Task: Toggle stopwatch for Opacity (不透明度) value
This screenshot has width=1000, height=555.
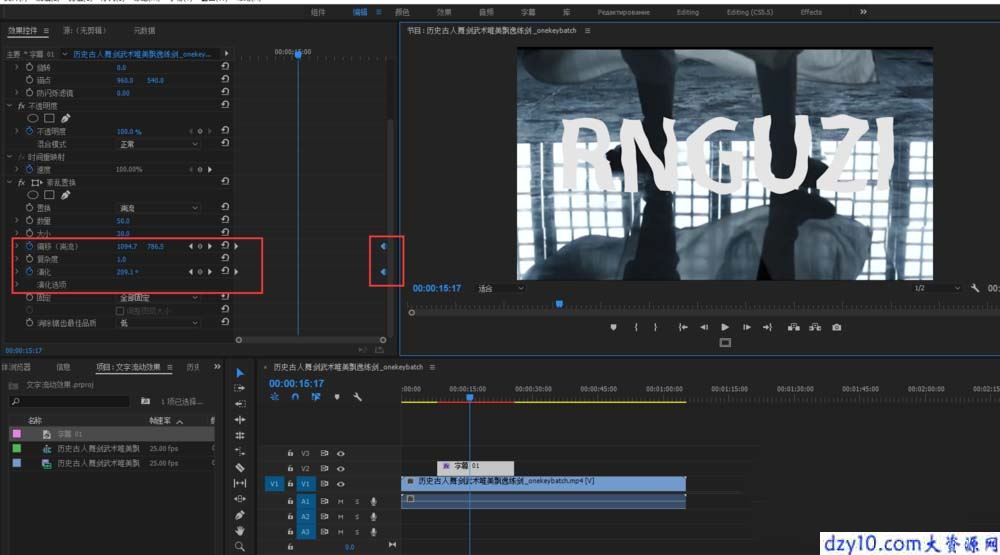Action: [29, 131]
